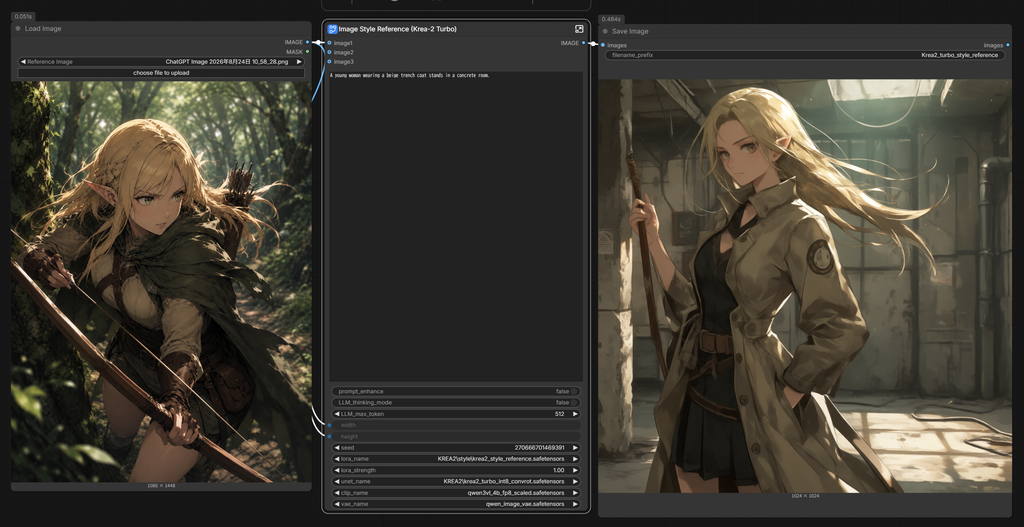Click the IMAGE output socket on Style Reference node
The height and width of the screenshot is (527, 1024).
(x=584, y=43)
